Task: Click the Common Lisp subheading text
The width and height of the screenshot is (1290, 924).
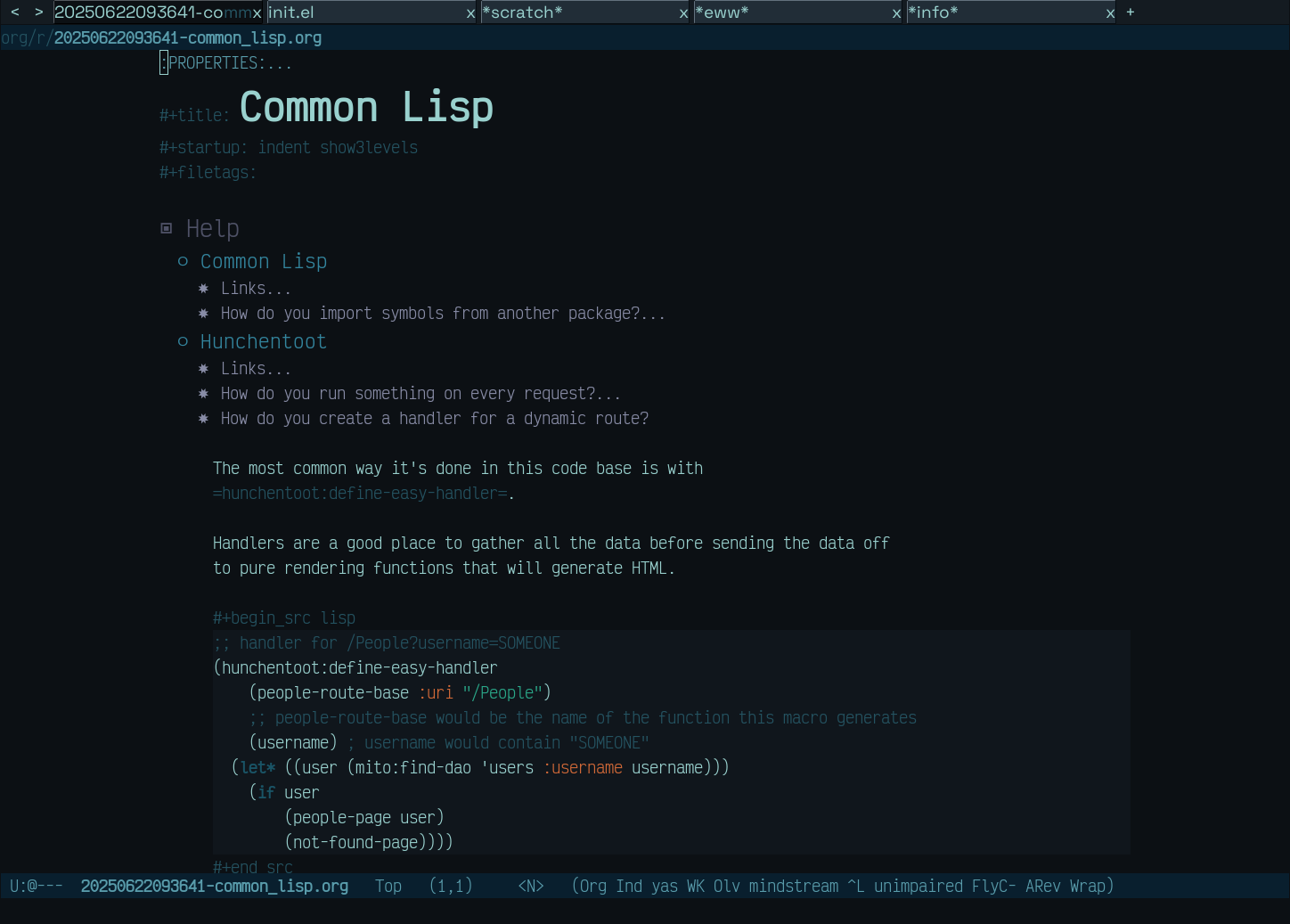Action: click(x=264, y=261)
